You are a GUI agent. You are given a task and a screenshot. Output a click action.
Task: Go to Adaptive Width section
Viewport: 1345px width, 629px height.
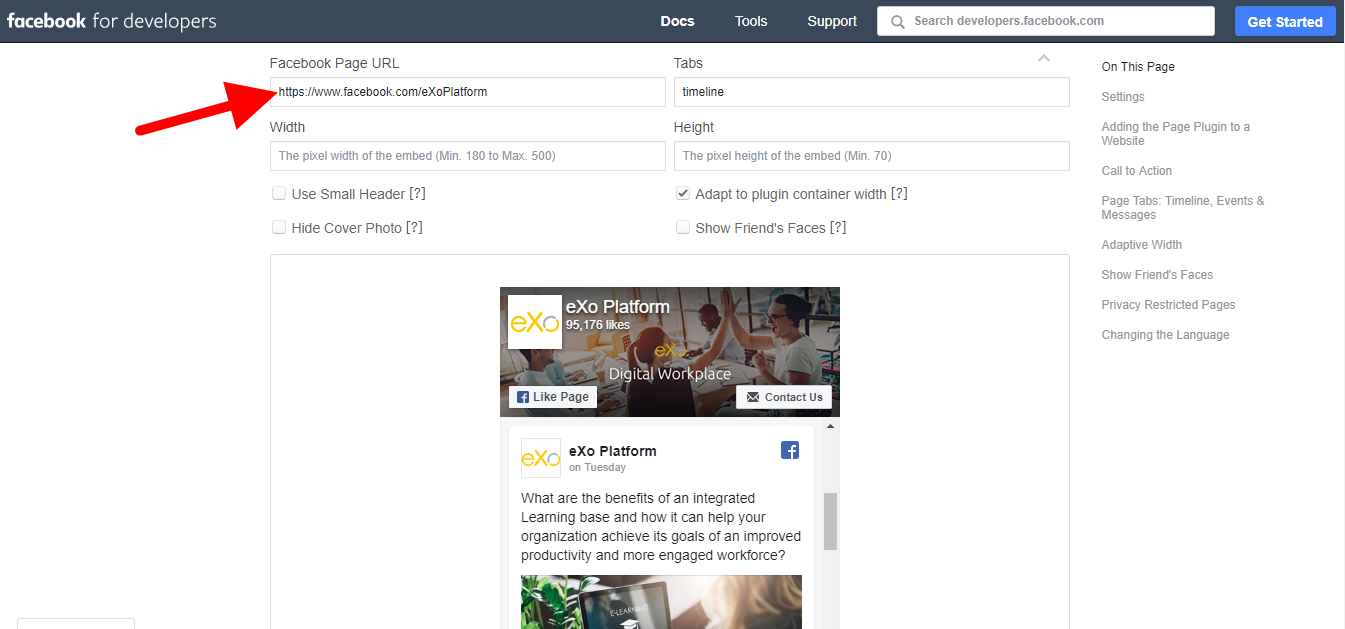(x=1142, y=245)
